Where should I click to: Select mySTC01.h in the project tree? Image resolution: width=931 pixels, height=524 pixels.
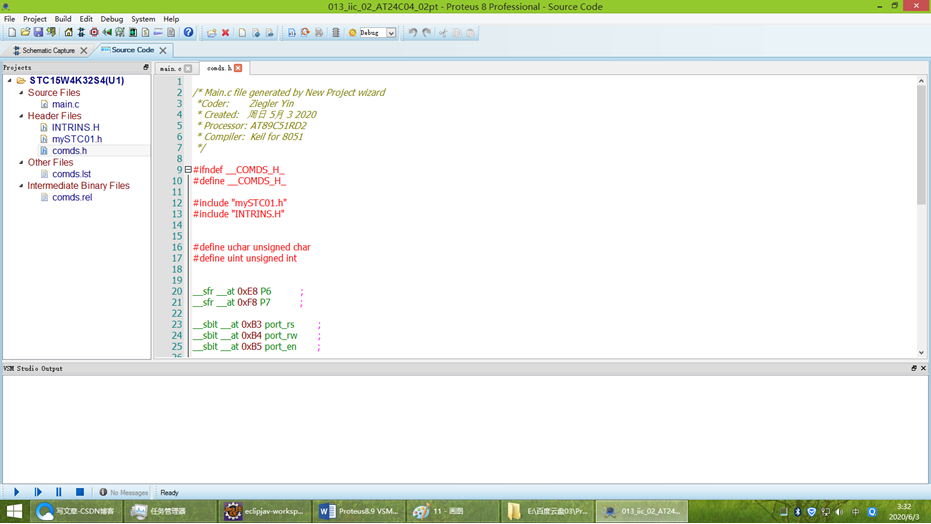pyautogui.click(x=77, y=139)
